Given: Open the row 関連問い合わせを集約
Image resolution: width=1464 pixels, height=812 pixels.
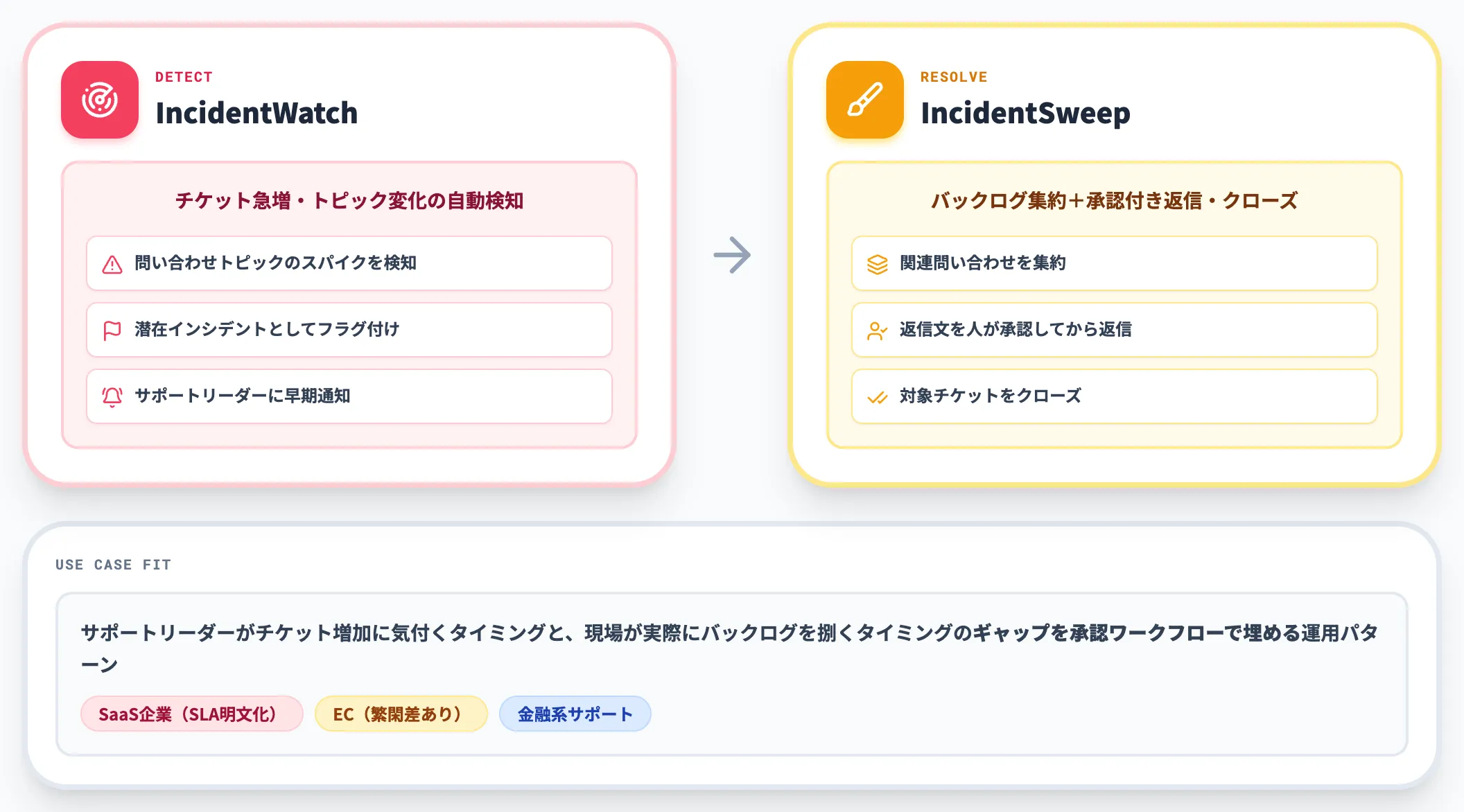Looking at the screenshot, I should (x=1115, y=263).
